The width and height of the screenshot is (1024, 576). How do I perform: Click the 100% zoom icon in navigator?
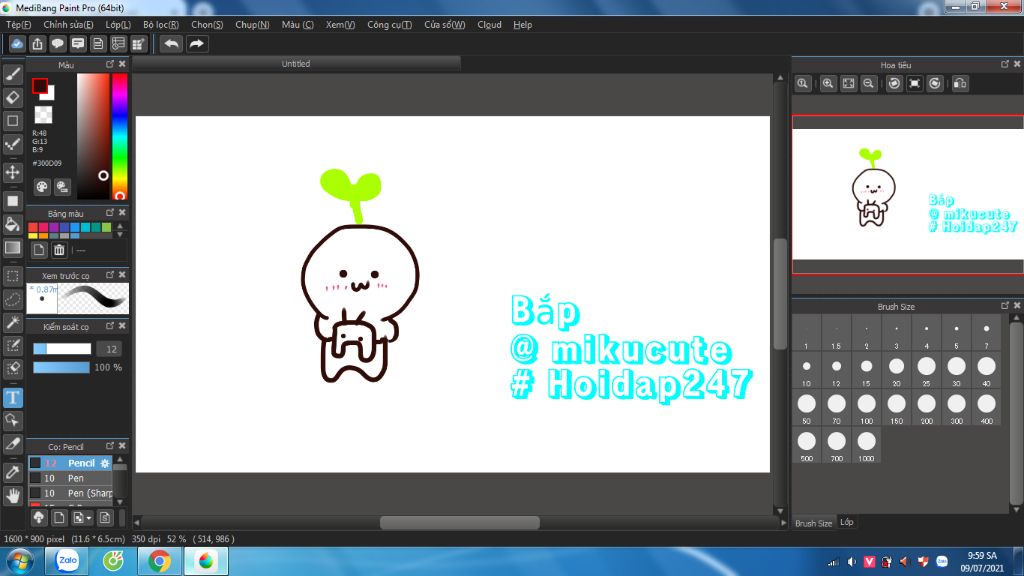pos(803,84)
